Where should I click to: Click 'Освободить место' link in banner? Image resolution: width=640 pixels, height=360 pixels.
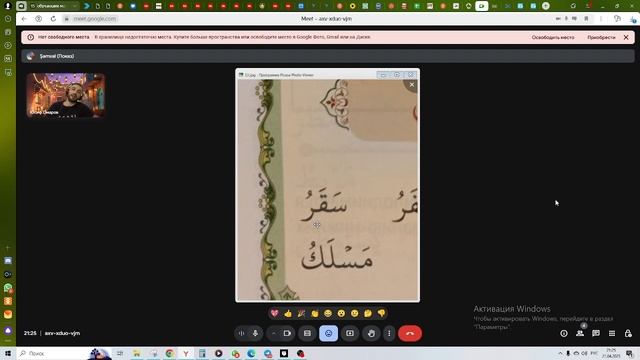553,37
